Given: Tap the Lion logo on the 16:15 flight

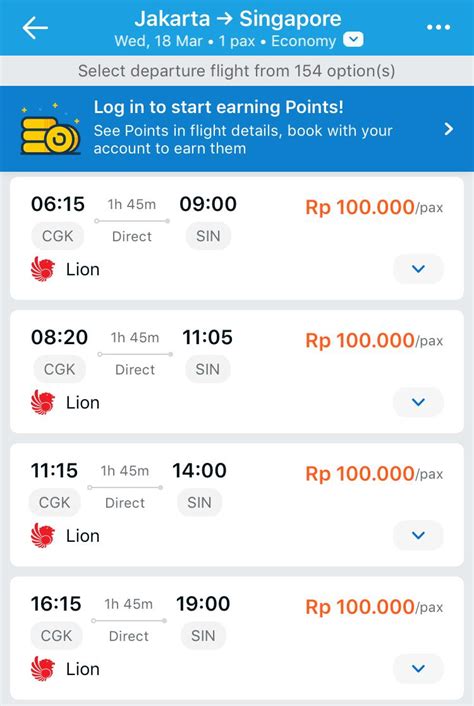Looking at the screenshot, I should (x=43, y=669).
